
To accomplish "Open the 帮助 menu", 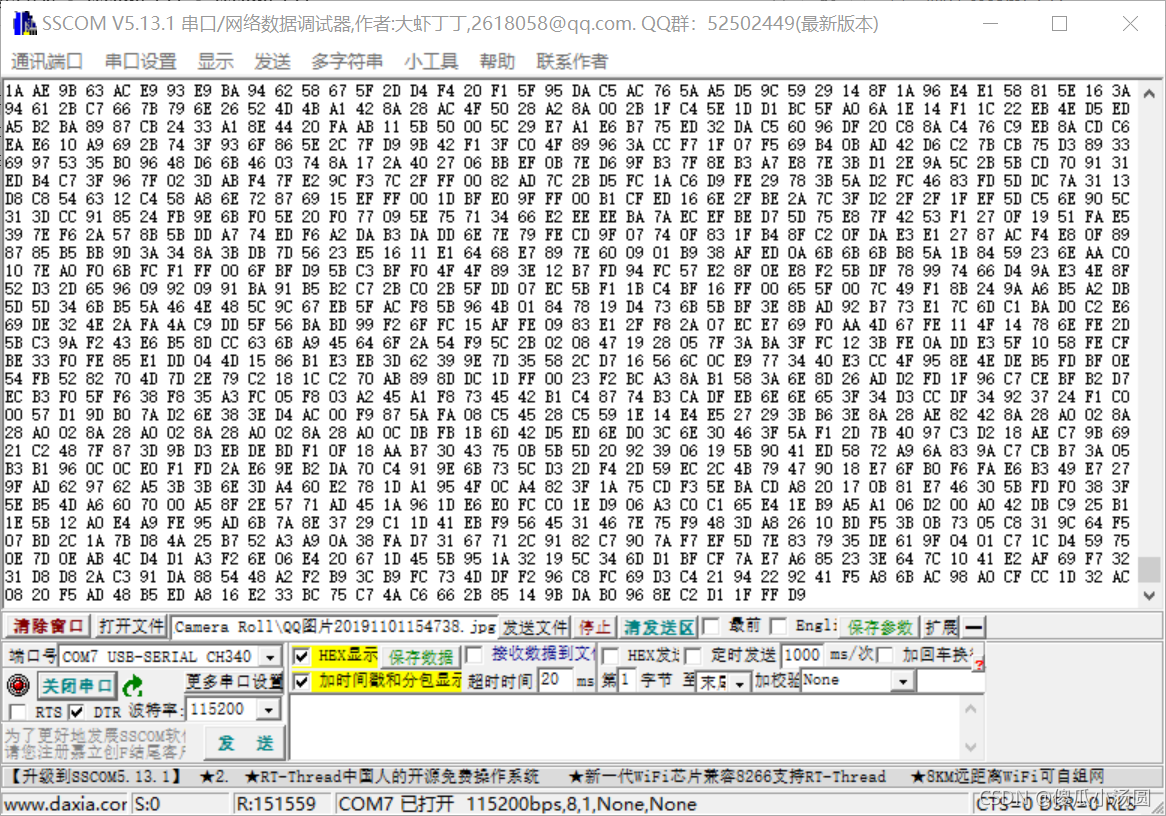I will [497, 61].
